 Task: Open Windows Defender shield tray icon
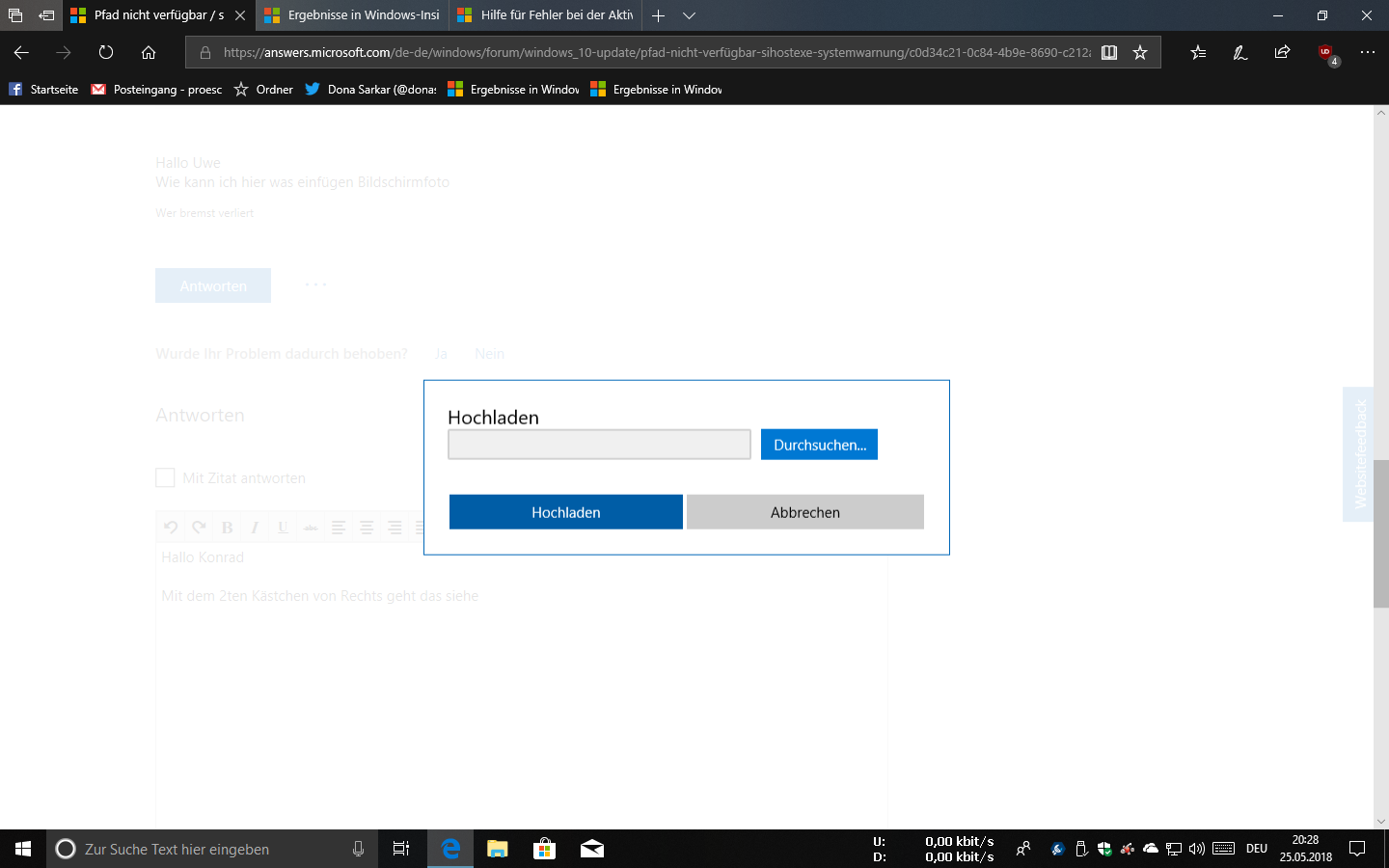coord(1104,849)
